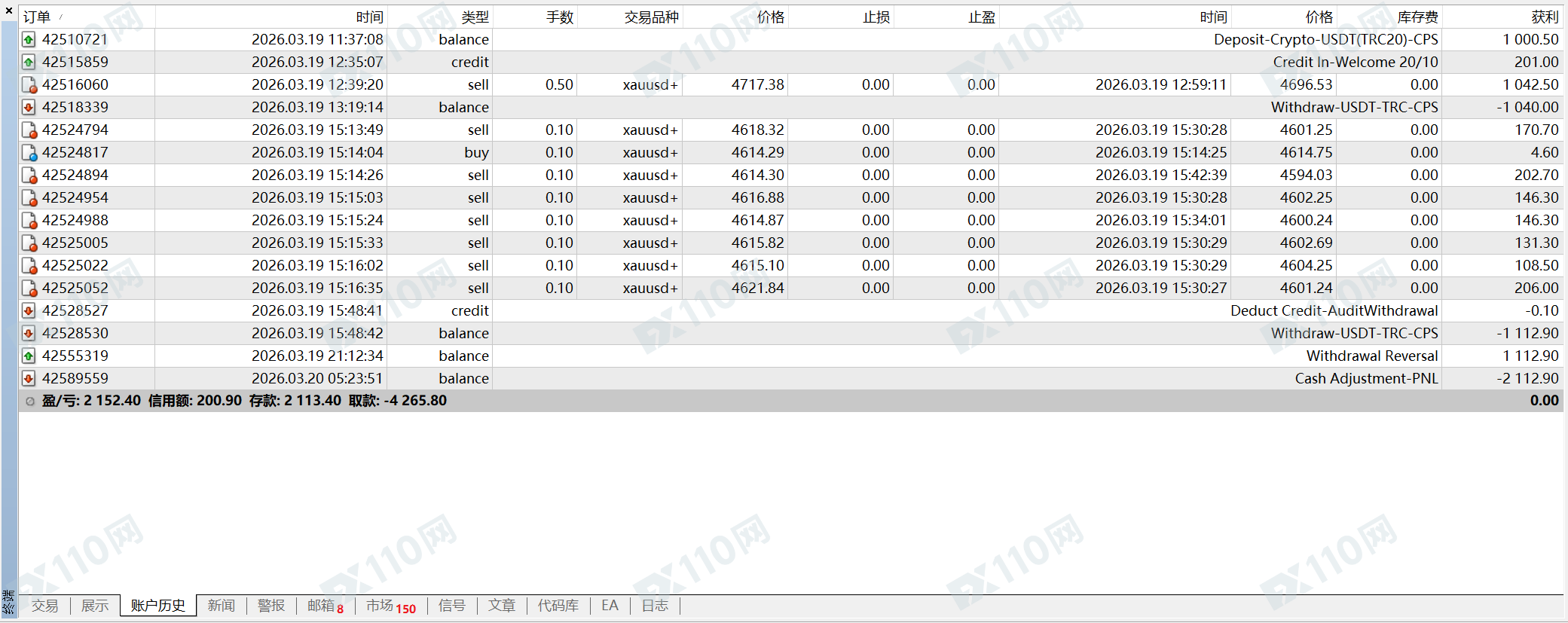Close the terminal panel with X
This screenshot has height=623, width=1568.
point(9,11)
